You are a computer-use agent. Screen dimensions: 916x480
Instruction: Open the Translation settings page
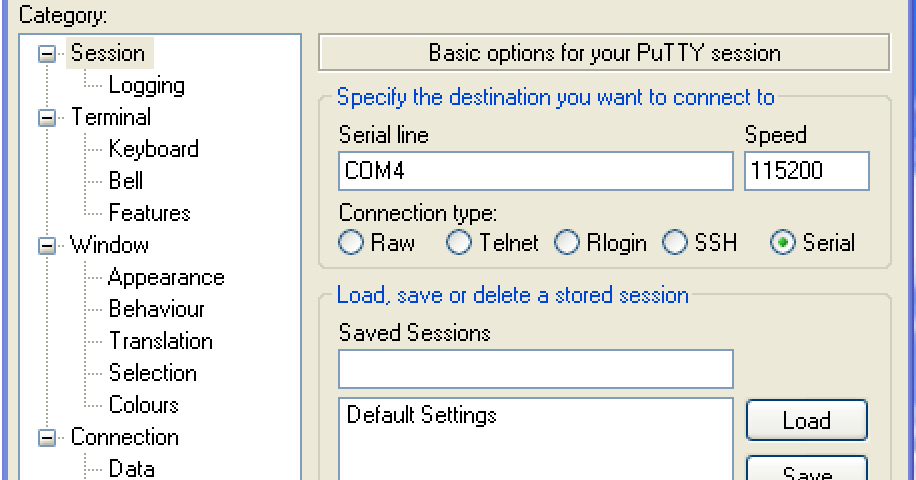click(x=160, y=342)
